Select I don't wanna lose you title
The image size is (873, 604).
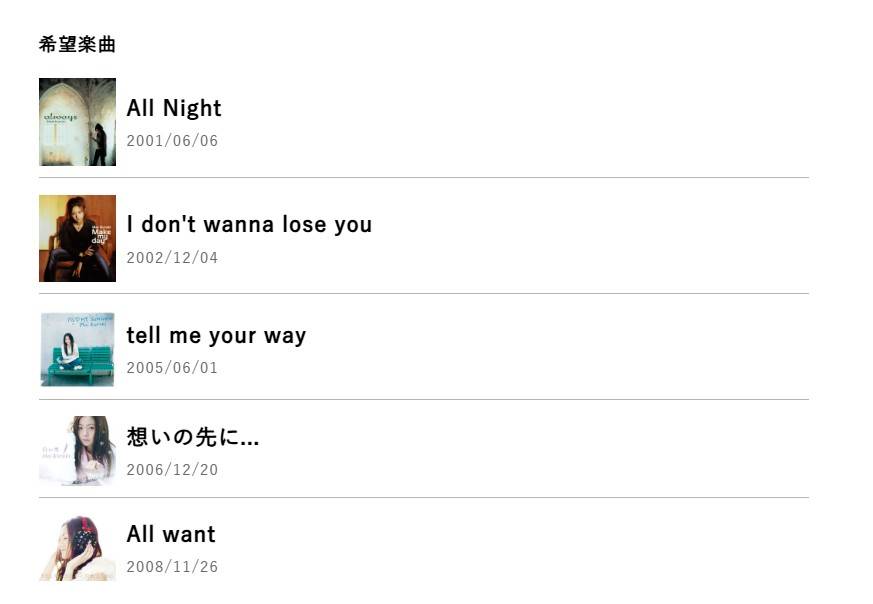point(249,224)
